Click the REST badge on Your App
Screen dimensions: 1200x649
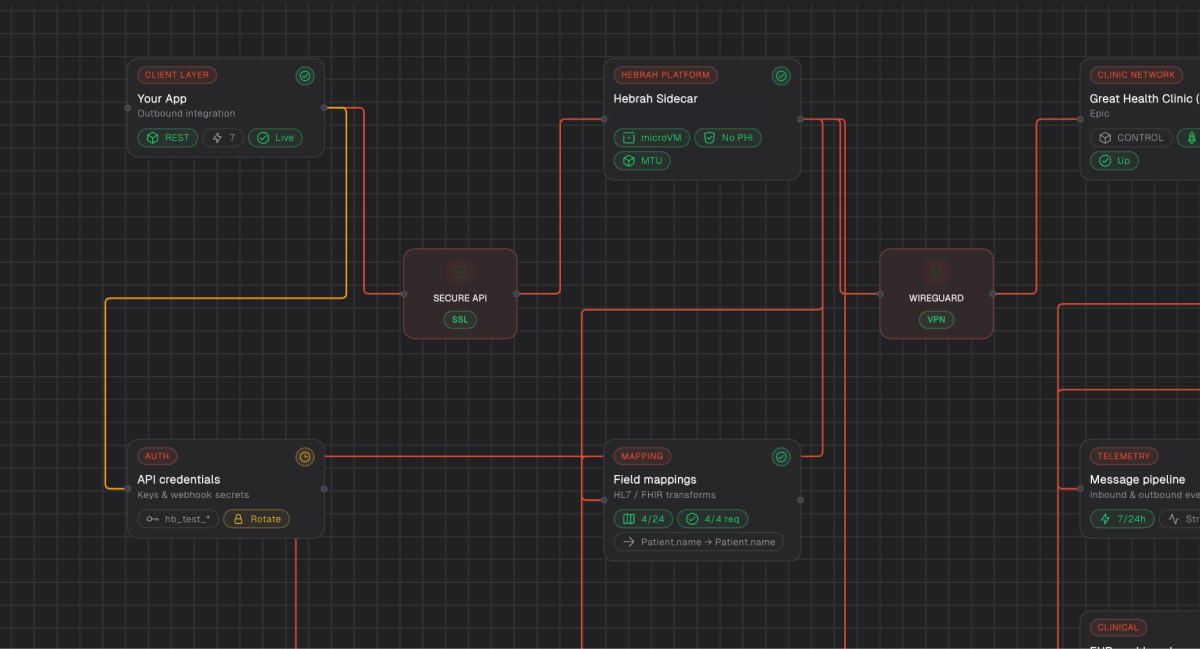click(x=168, y=138)
